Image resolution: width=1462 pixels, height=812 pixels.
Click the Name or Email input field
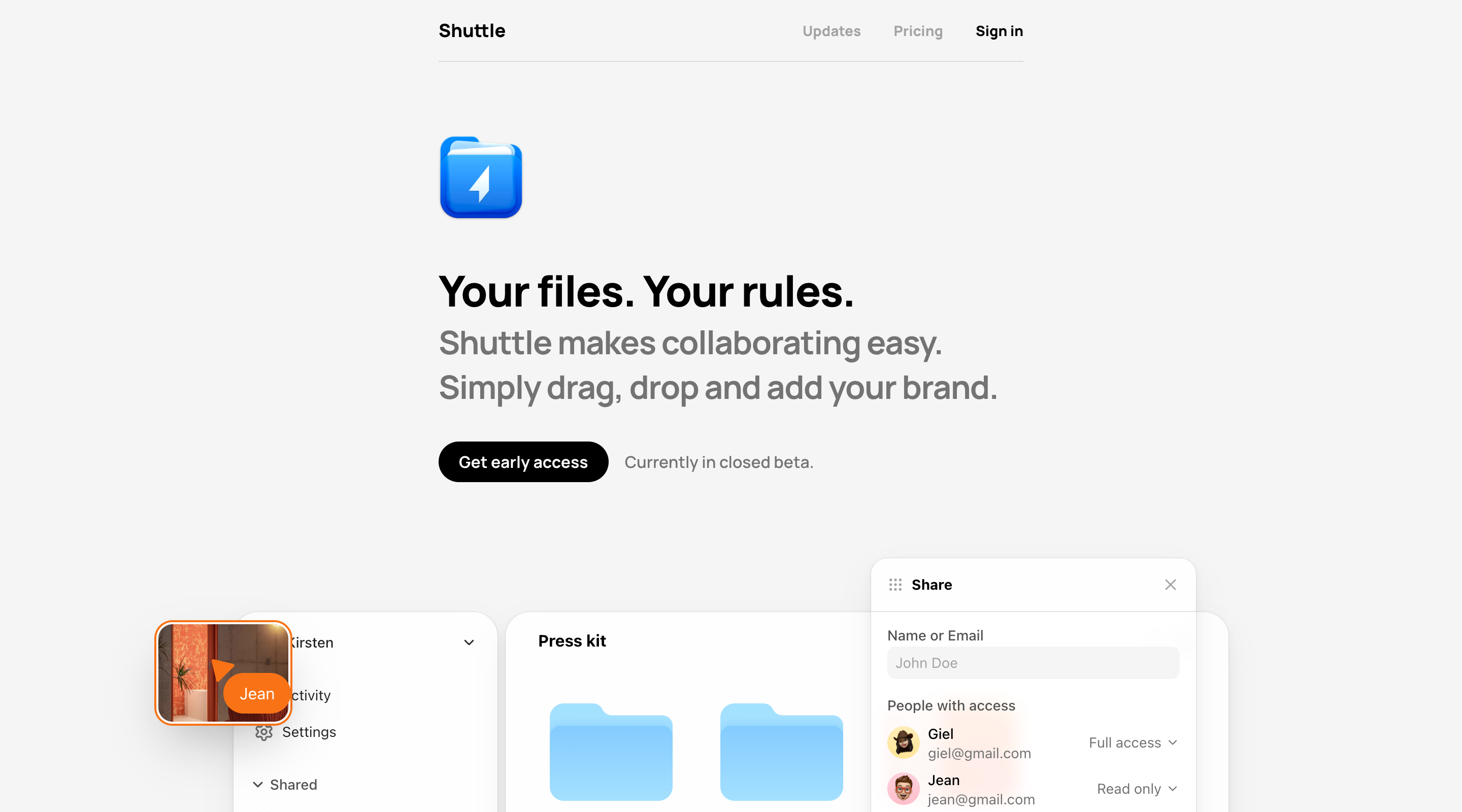pyautogui.click(x=1033, y=663)
